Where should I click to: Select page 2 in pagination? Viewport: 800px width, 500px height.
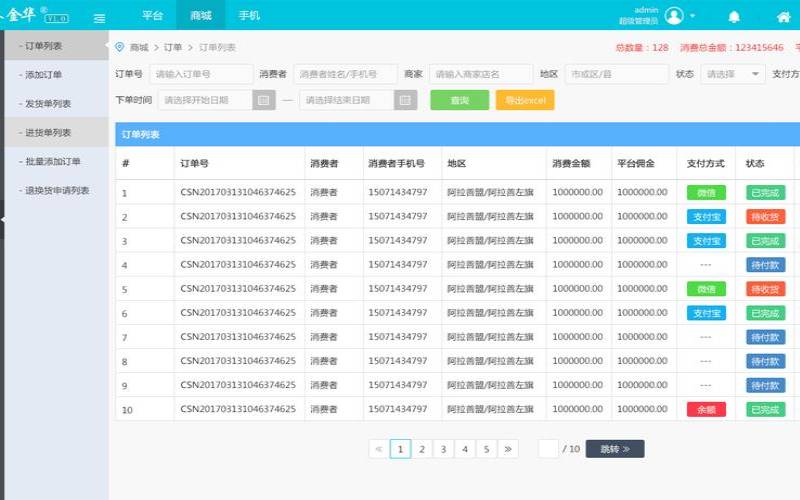coord(422,449)
